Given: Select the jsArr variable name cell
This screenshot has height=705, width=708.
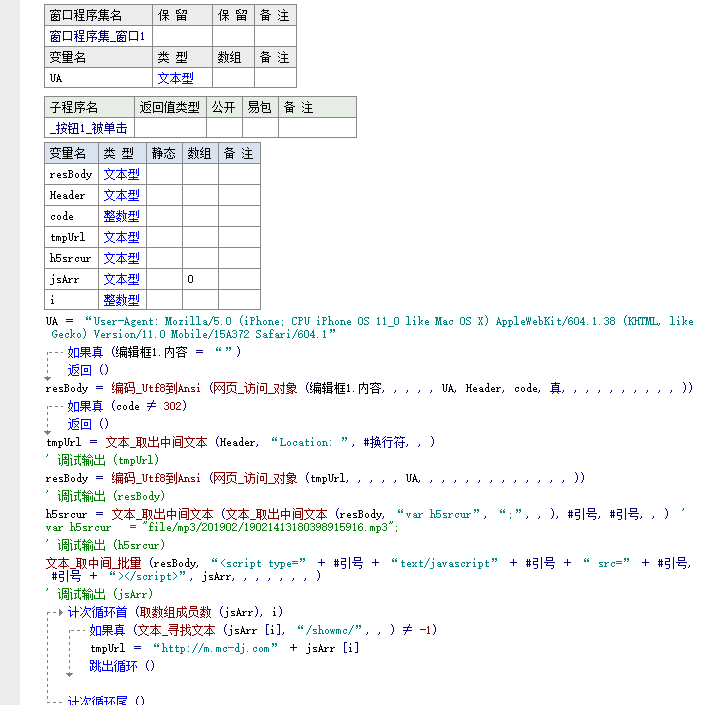Looking at the screenshot, I should point(71,279).
